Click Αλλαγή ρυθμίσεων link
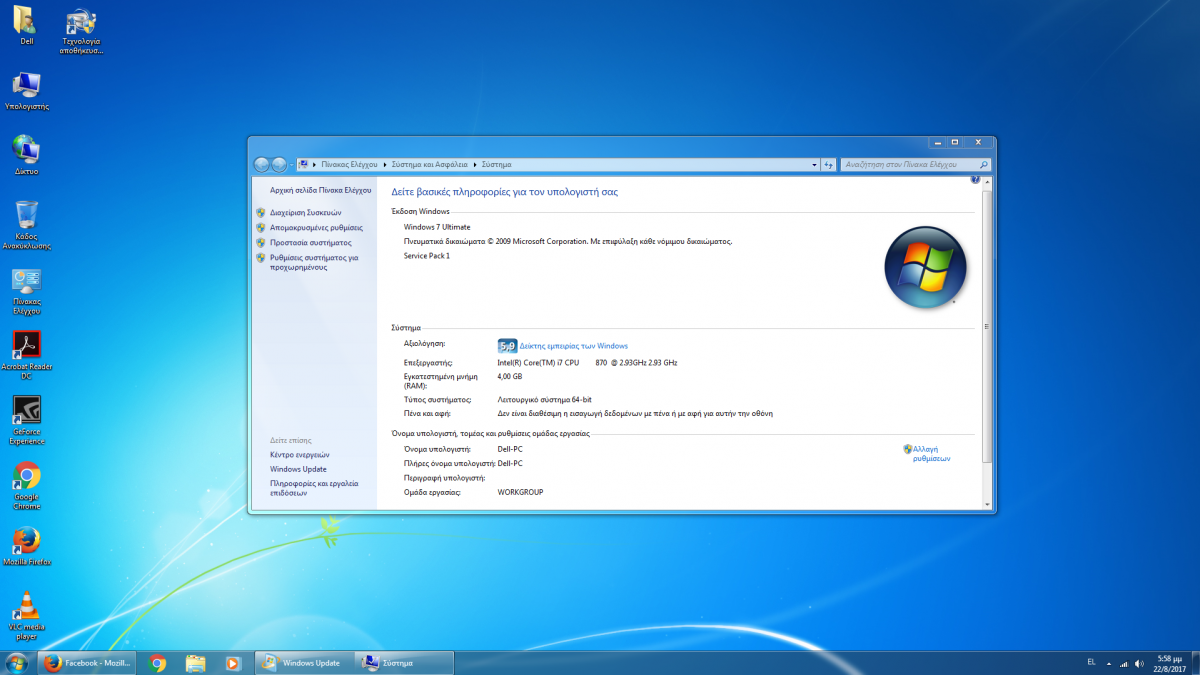The image size is (1200, 675). (930, 453)
